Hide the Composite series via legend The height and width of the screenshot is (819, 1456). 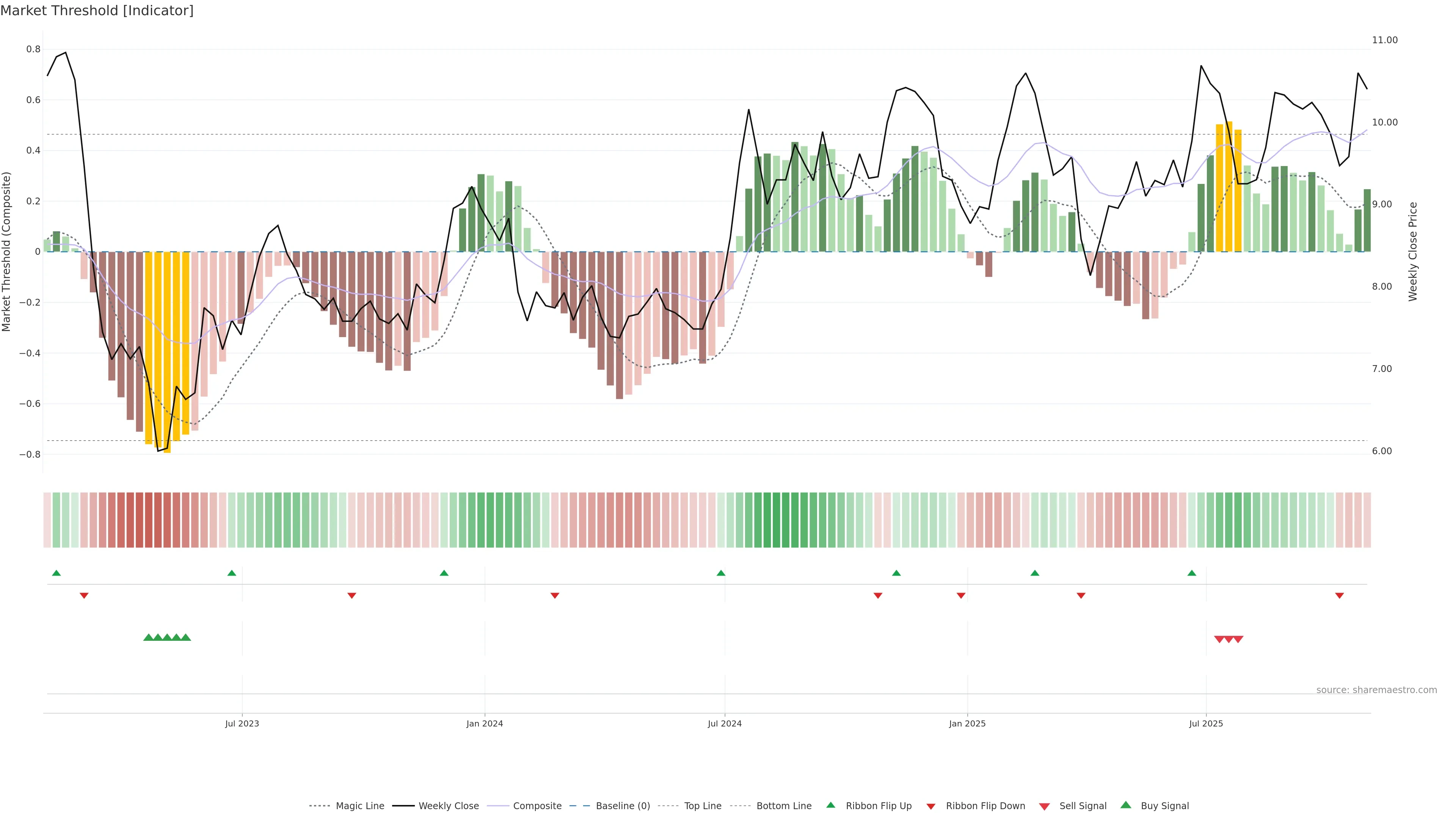(x=537, y=806)
